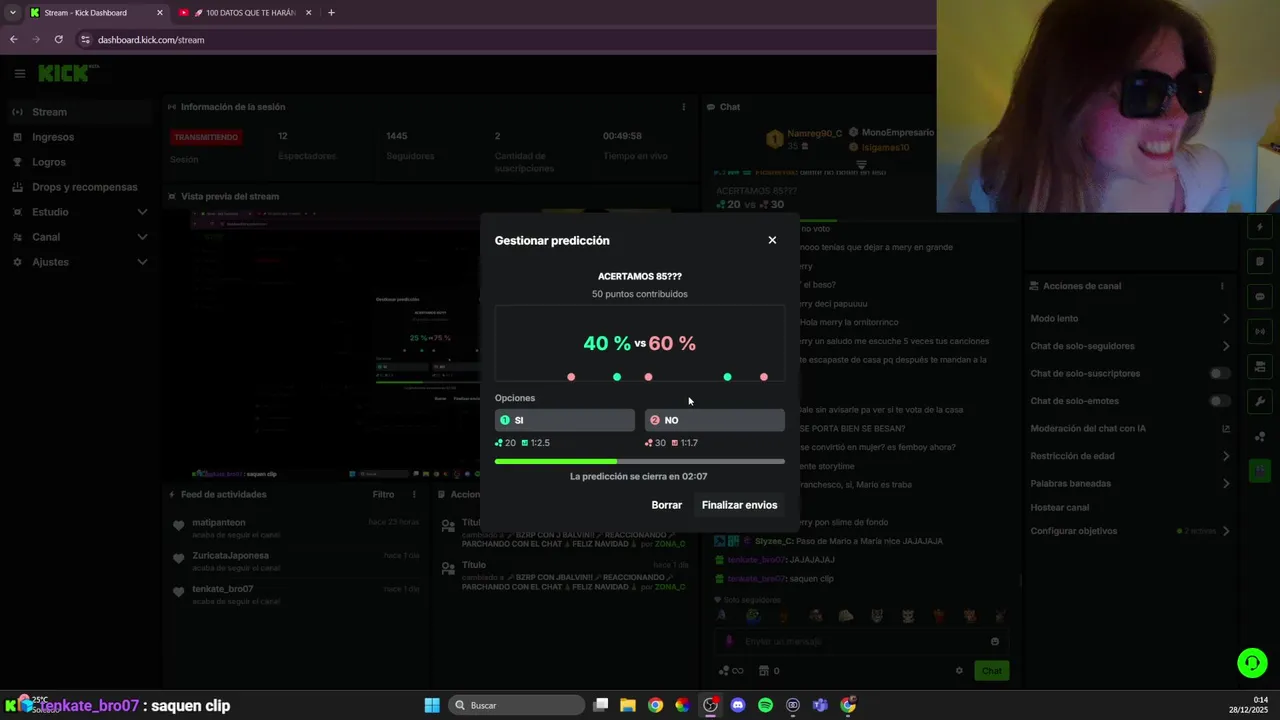Open Drops y recompensas in sidebar
Image resolution: width=1280 pixels, height=720 pixels.
(78, 187)
